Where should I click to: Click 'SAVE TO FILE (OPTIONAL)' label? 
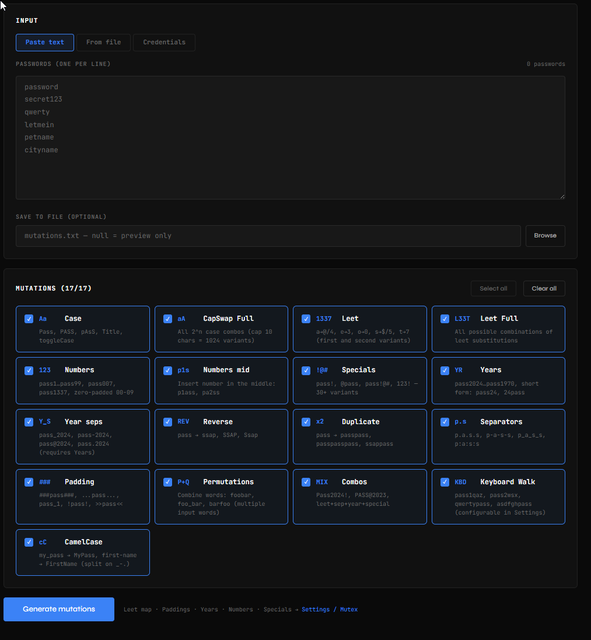point(61,217)
